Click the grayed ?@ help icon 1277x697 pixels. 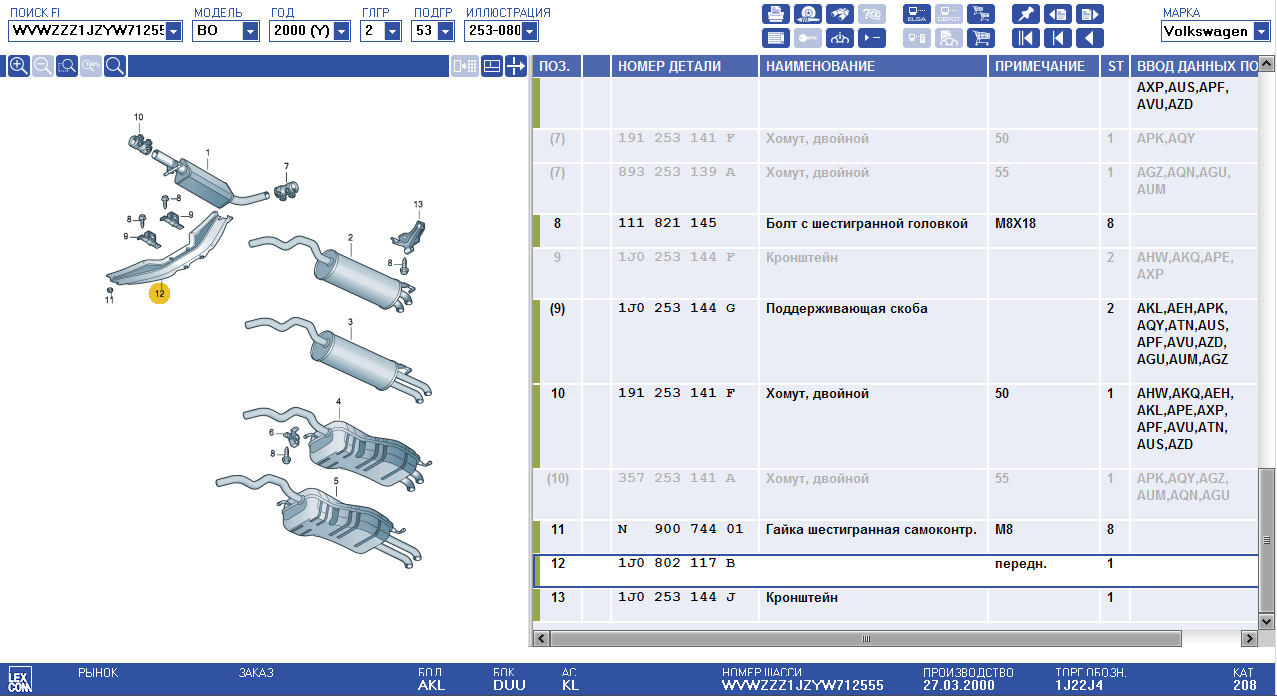pos(871,14)
